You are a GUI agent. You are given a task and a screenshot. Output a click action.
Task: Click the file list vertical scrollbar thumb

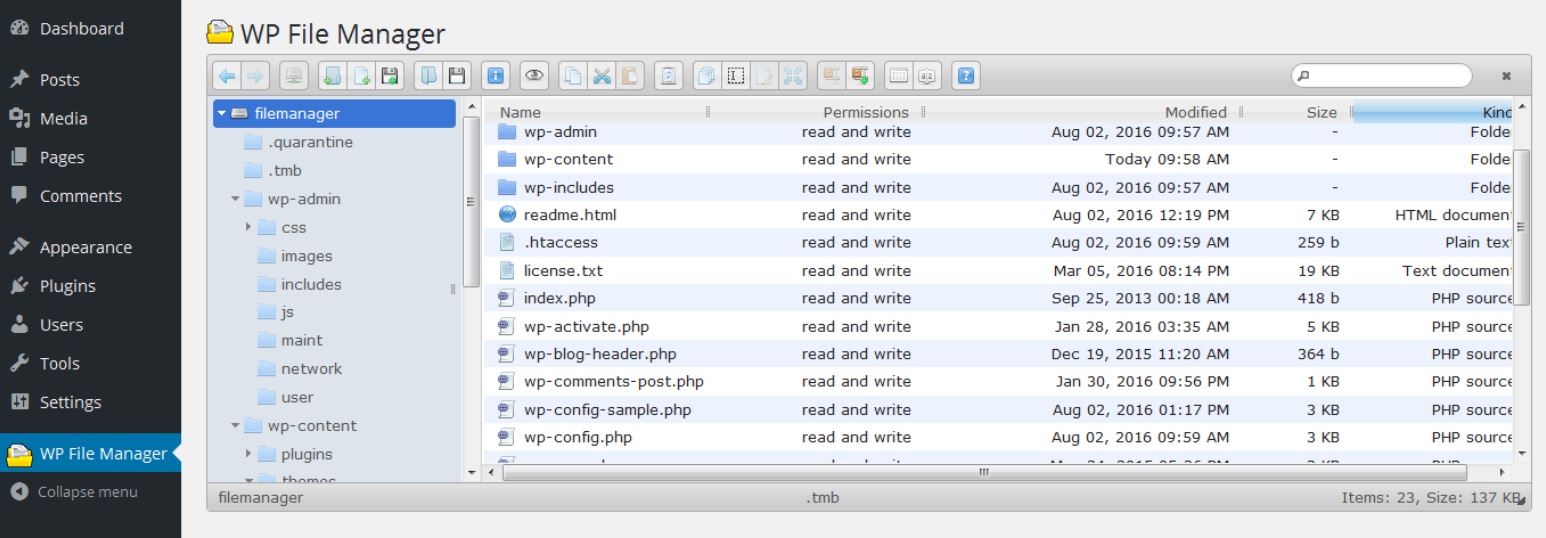click(x=1521, y=227)
